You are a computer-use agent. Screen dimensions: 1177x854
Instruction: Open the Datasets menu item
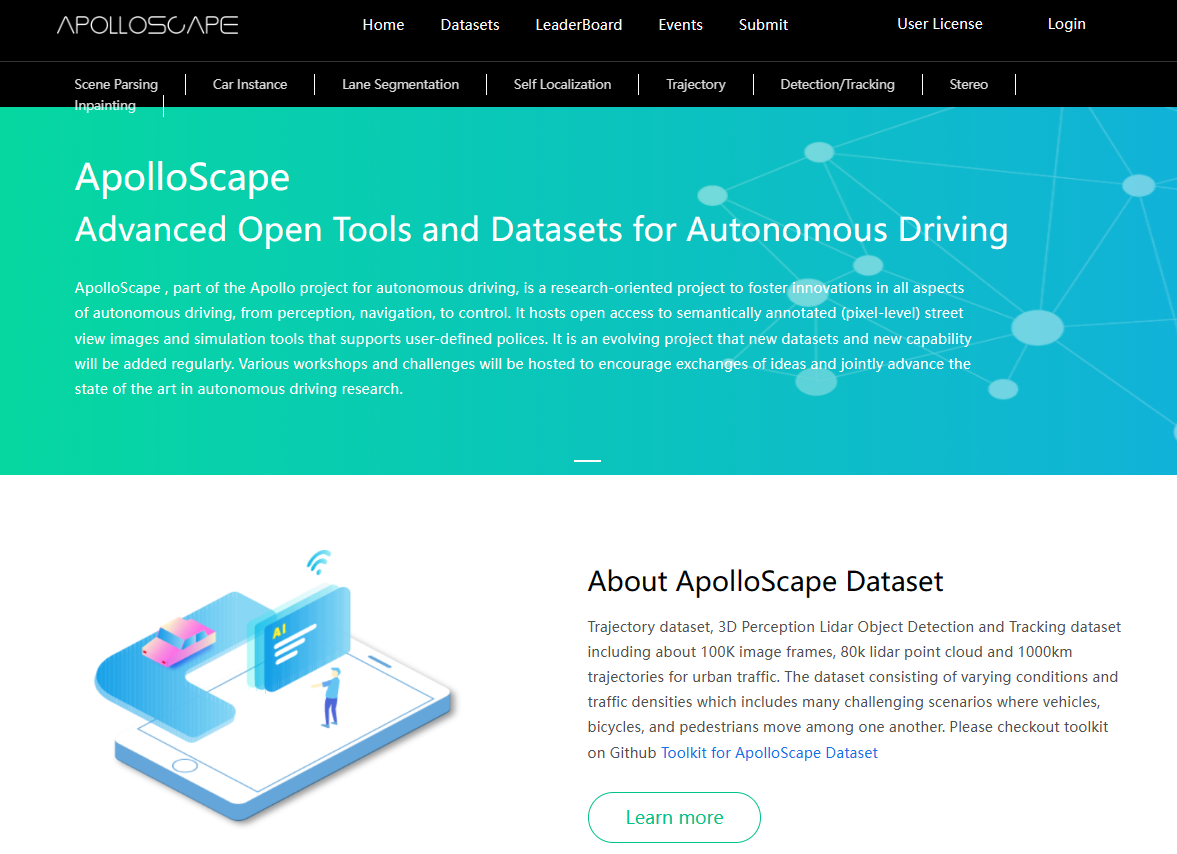(470, 25)
